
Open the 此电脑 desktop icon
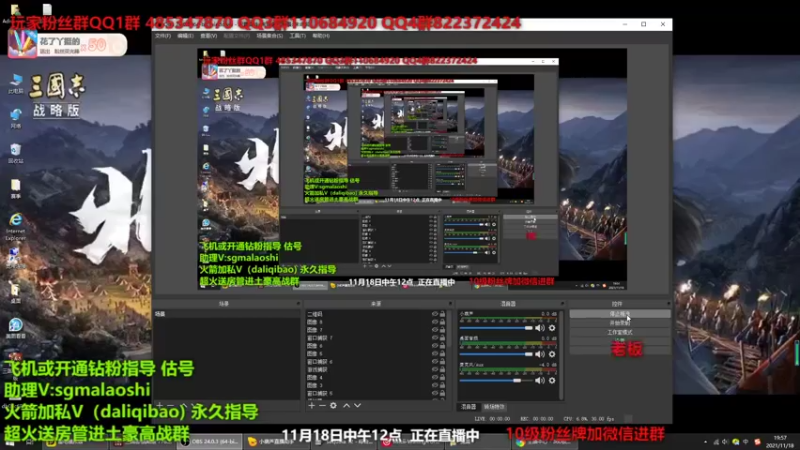16,84
